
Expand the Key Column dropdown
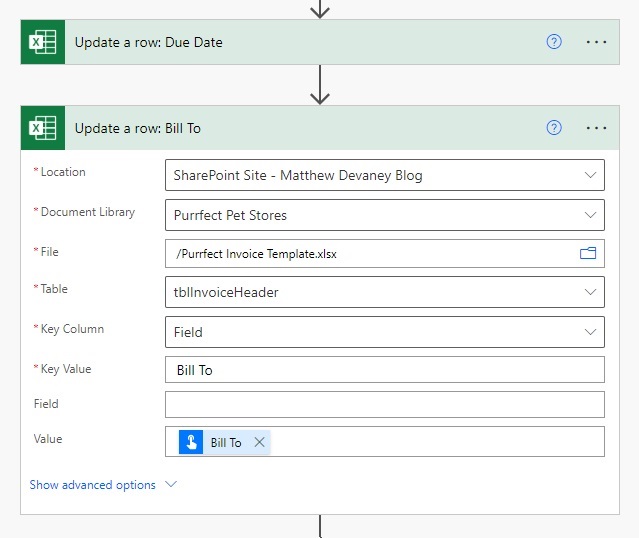590,332
